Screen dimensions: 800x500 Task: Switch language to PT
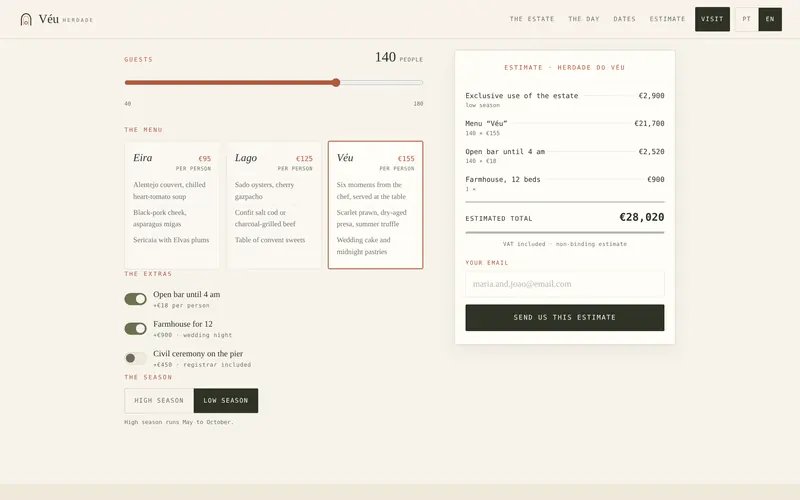pyautogui.click(x=746, y=19)
